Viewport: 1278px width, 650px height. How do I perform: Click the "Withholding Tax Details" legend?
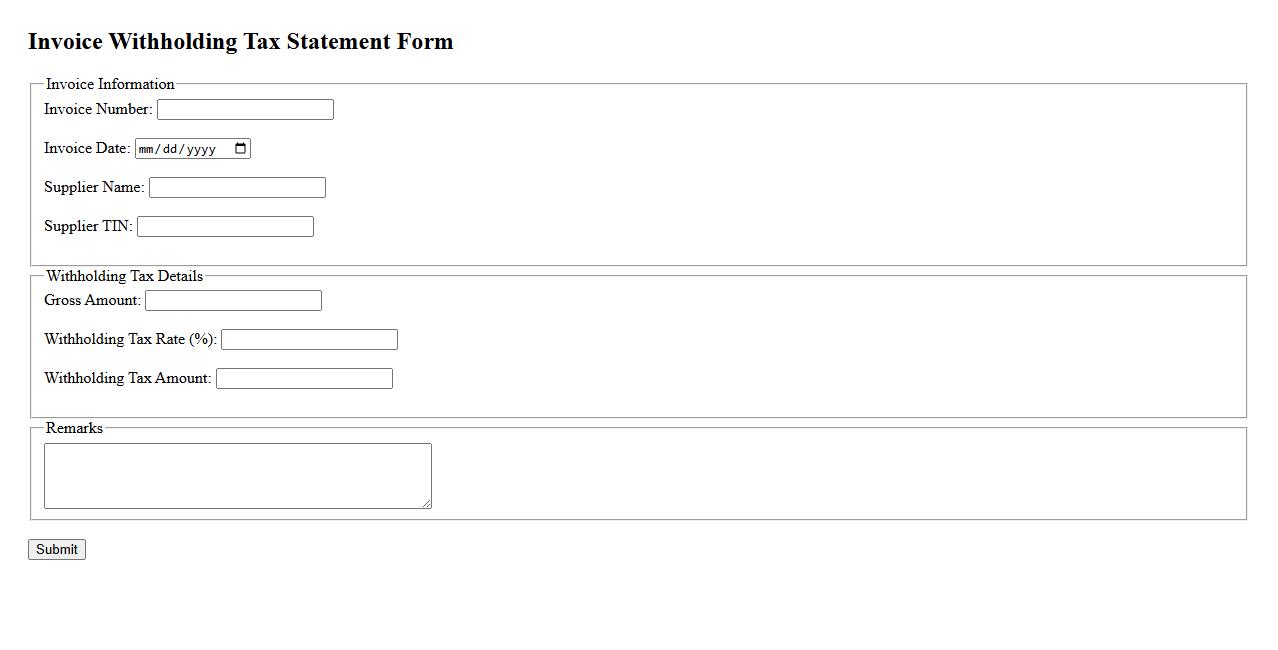tap(124, 276)
